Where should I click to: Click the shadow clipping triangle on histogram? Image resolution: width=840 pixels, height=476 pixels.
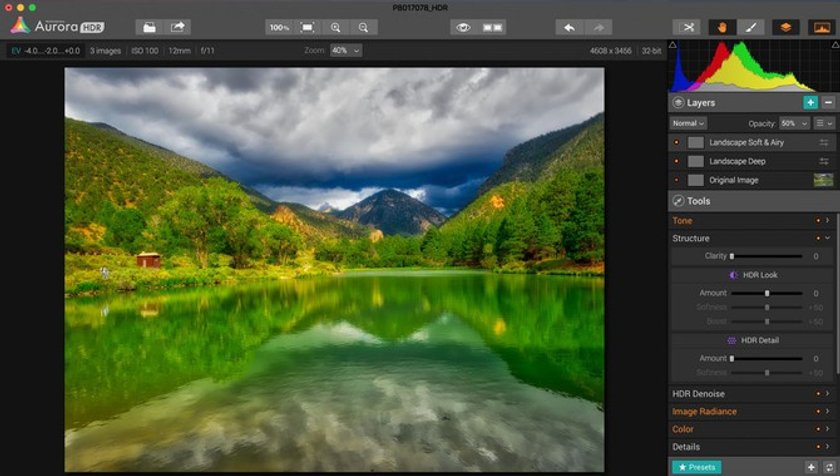673,45
